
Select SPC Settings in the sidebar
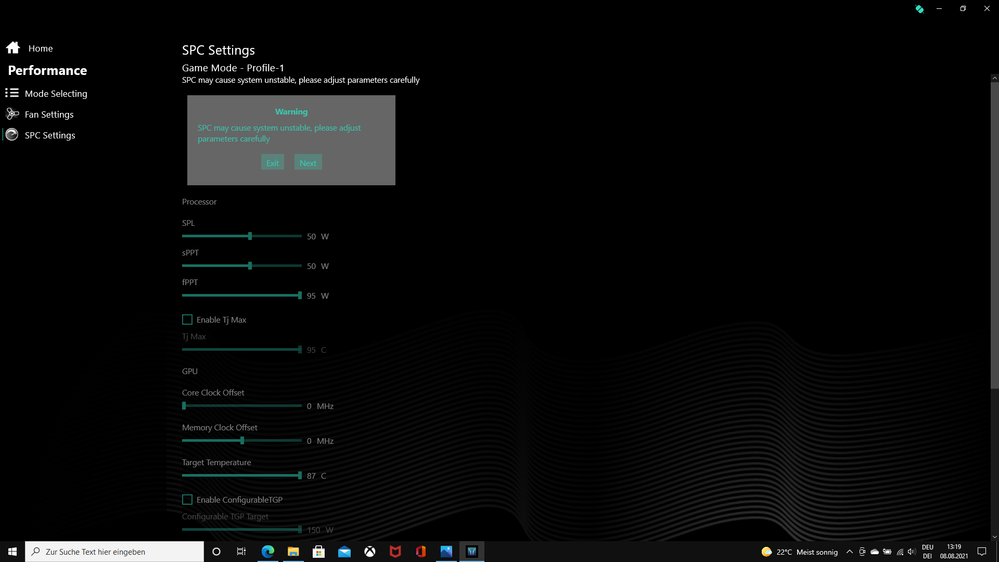[50, 135]
